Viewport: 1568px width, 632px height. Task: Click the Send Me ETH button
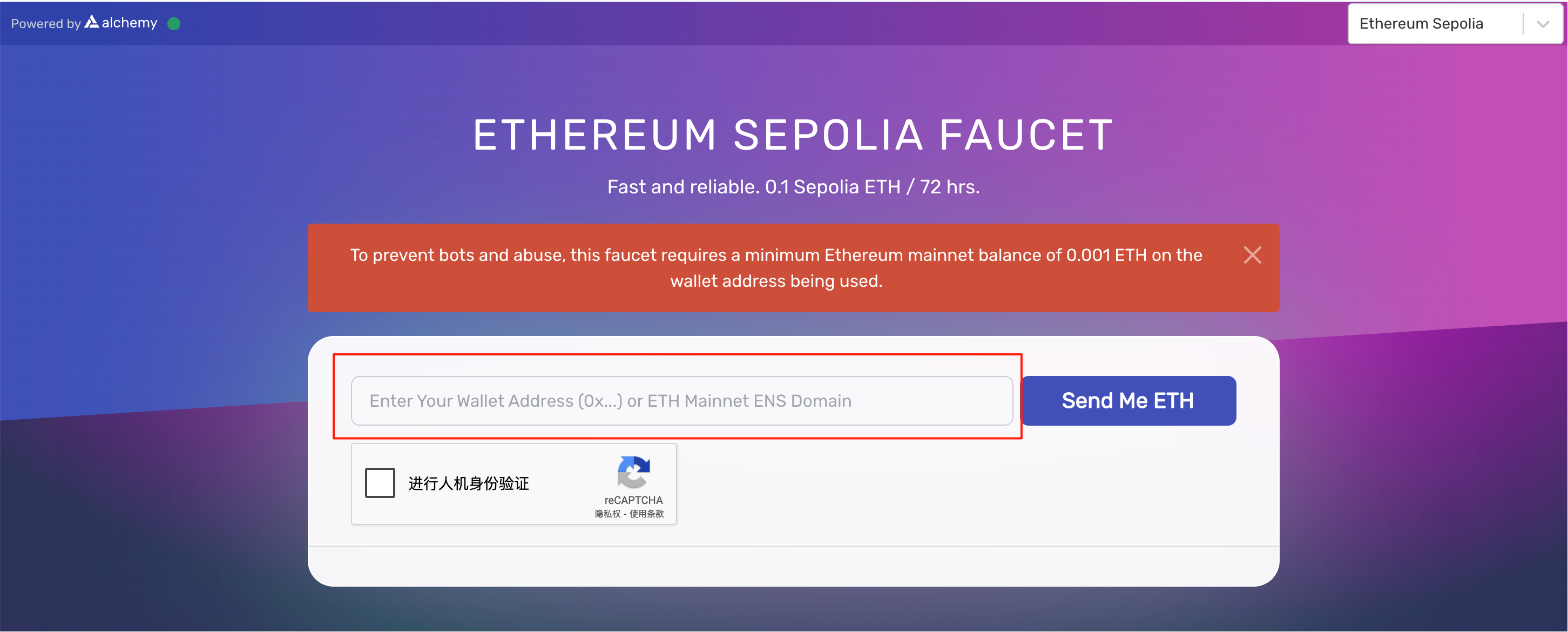(1128, 401)
